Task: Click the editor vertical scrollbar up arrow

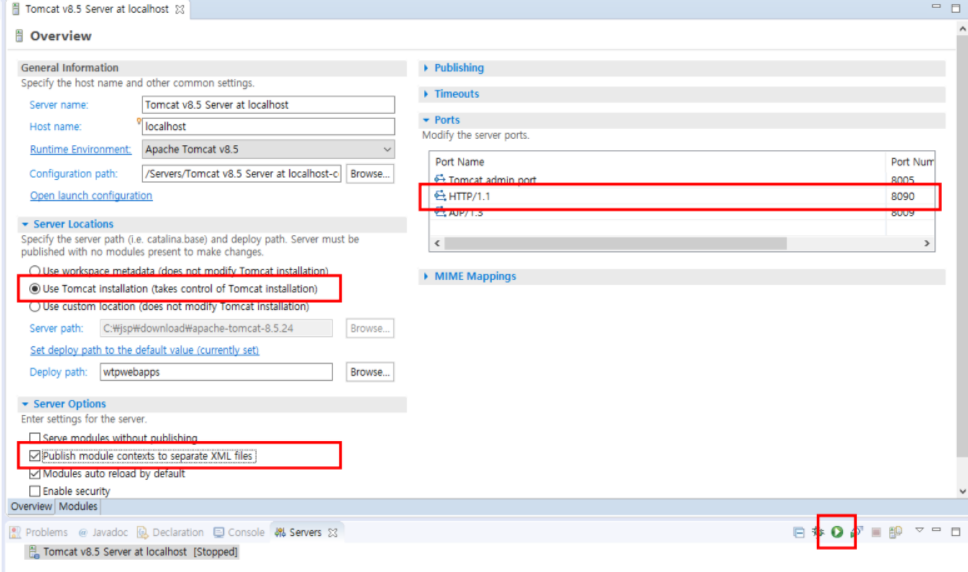Action: click(x=962, y=28)
